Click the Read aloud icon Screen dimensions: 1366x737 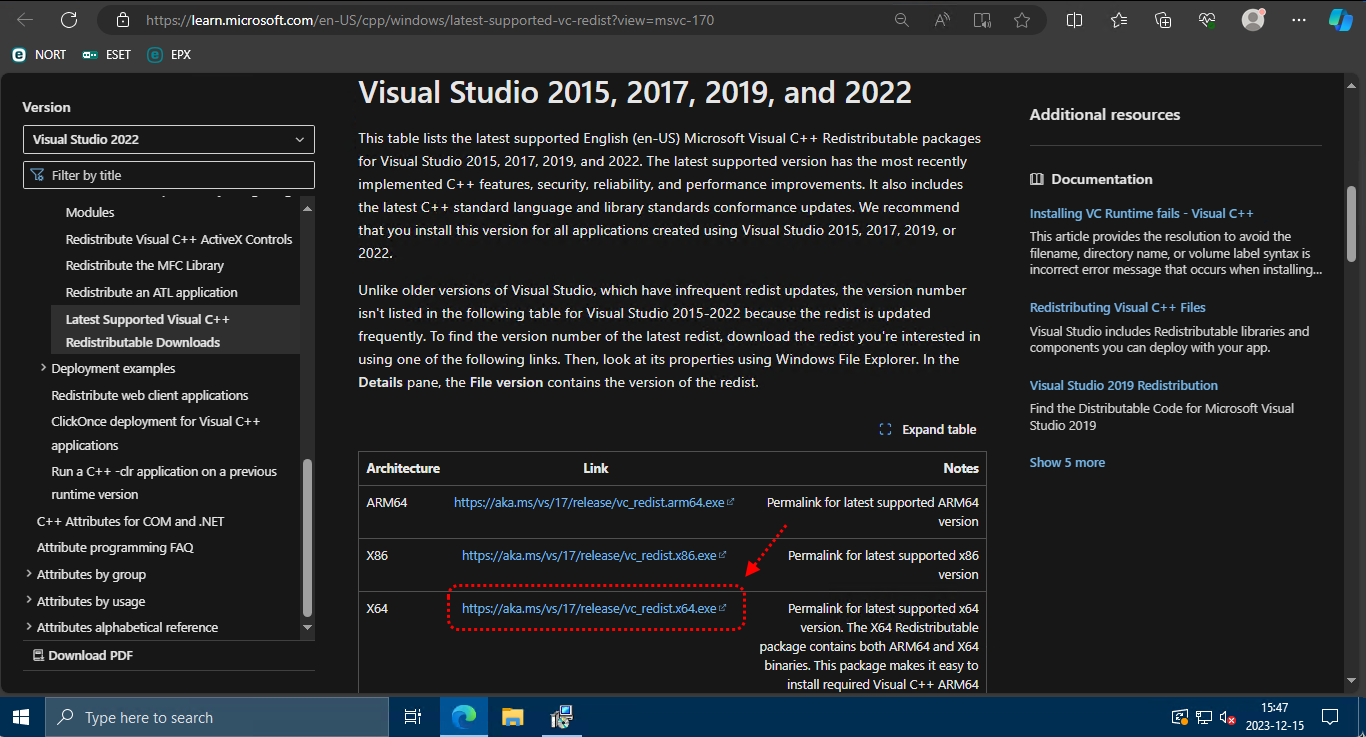pyautogui.click(x=942, y=20)
